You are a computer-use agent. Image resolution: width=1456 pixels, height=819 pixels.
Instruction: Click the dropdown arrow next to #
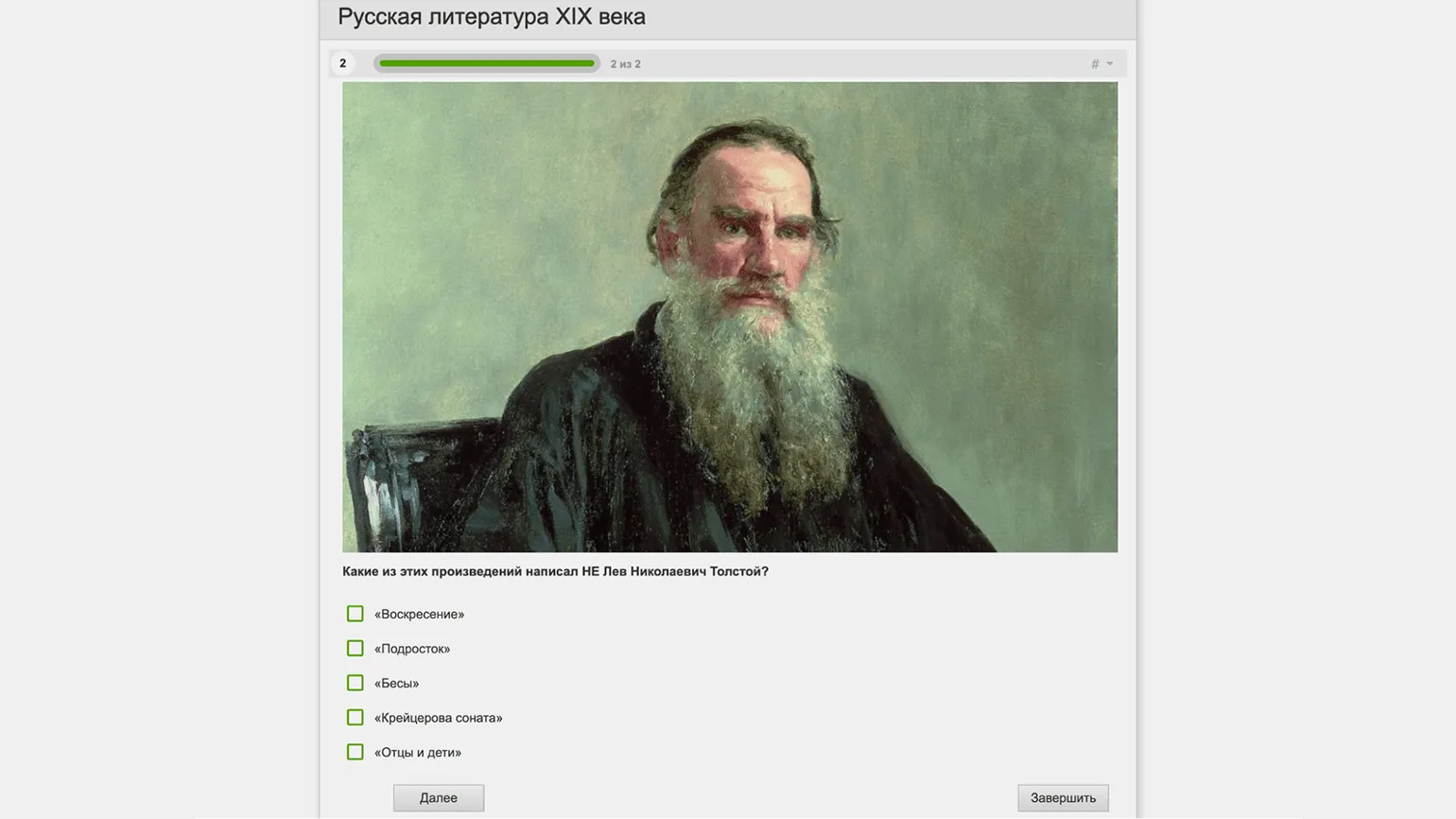point(1110,64)
